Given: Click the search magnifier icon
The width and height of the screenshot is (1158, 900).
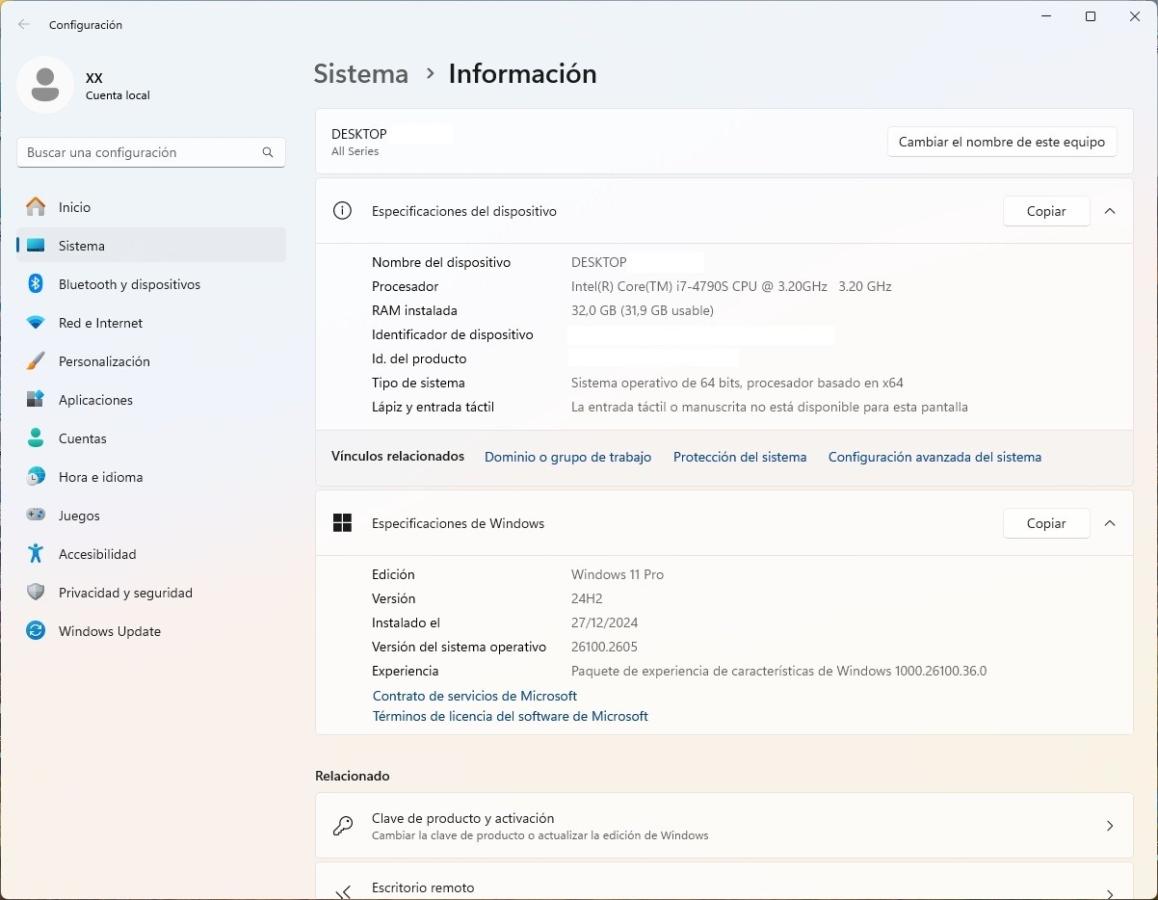Looking at the screenshot, I should point(267,153).
